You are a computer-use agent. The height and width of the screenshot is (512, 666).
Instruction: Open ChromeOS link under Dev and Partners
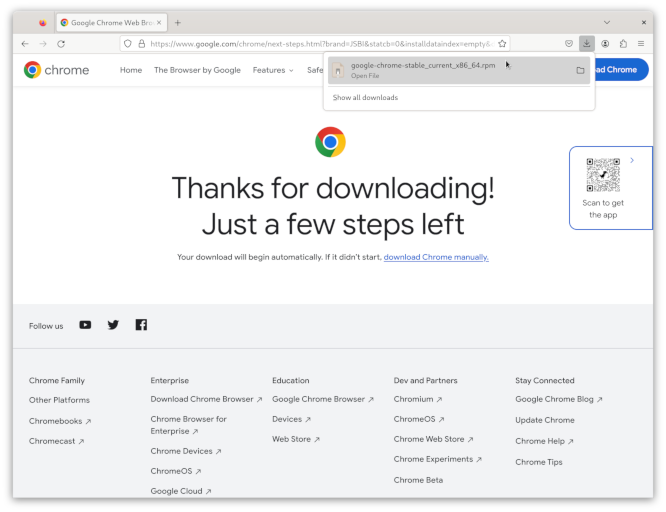(419, 419)
